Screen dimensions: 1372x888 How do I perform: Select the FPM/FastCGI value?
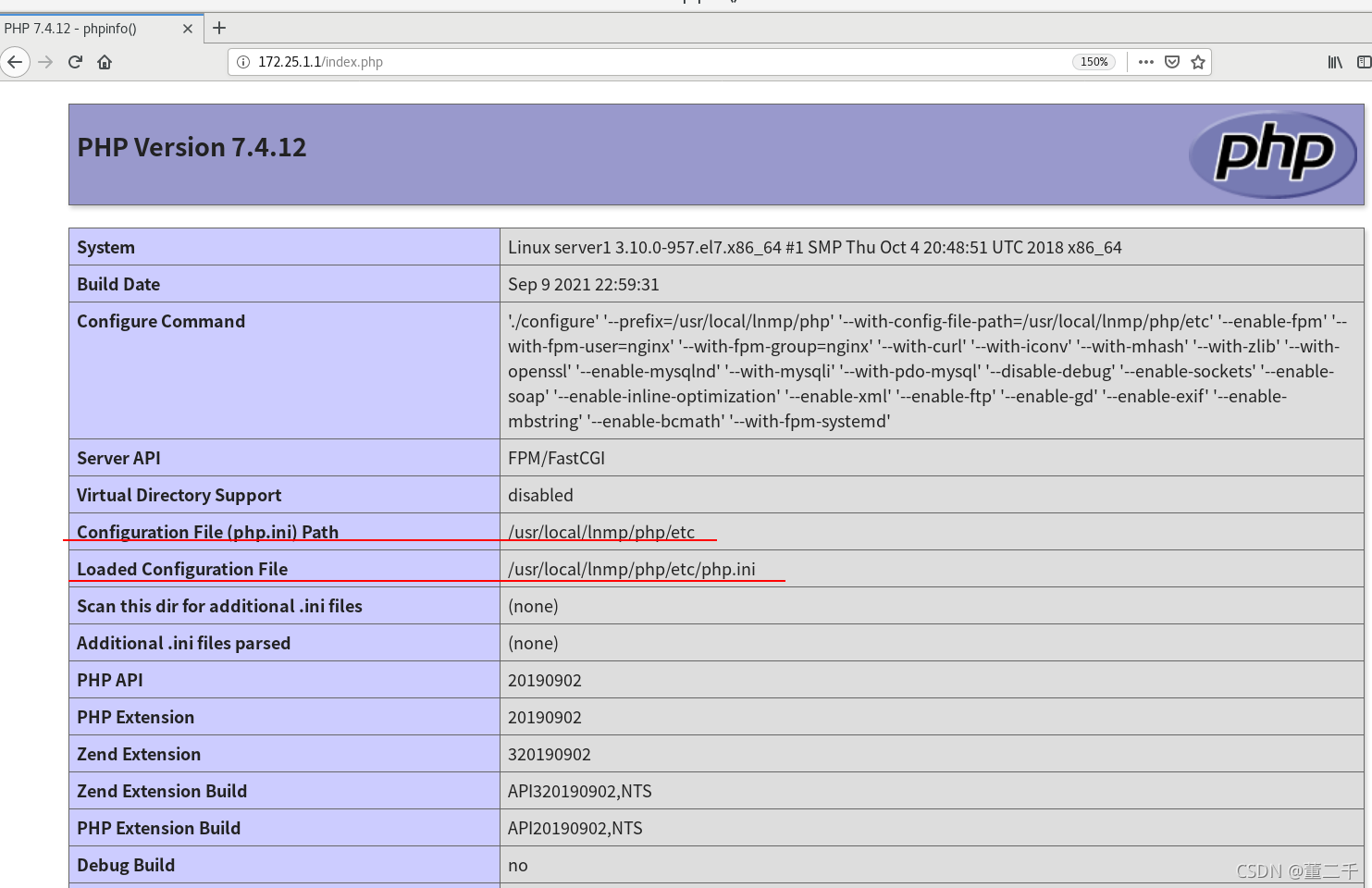[x=556, y=458]
